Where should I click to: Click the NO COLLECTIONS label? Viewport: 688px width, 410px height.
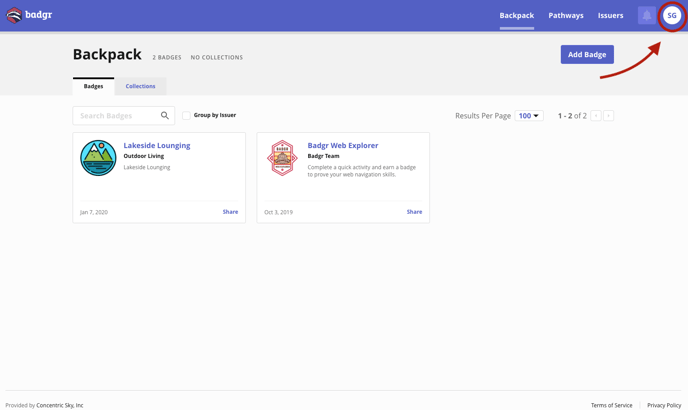[x=217, y=58]
